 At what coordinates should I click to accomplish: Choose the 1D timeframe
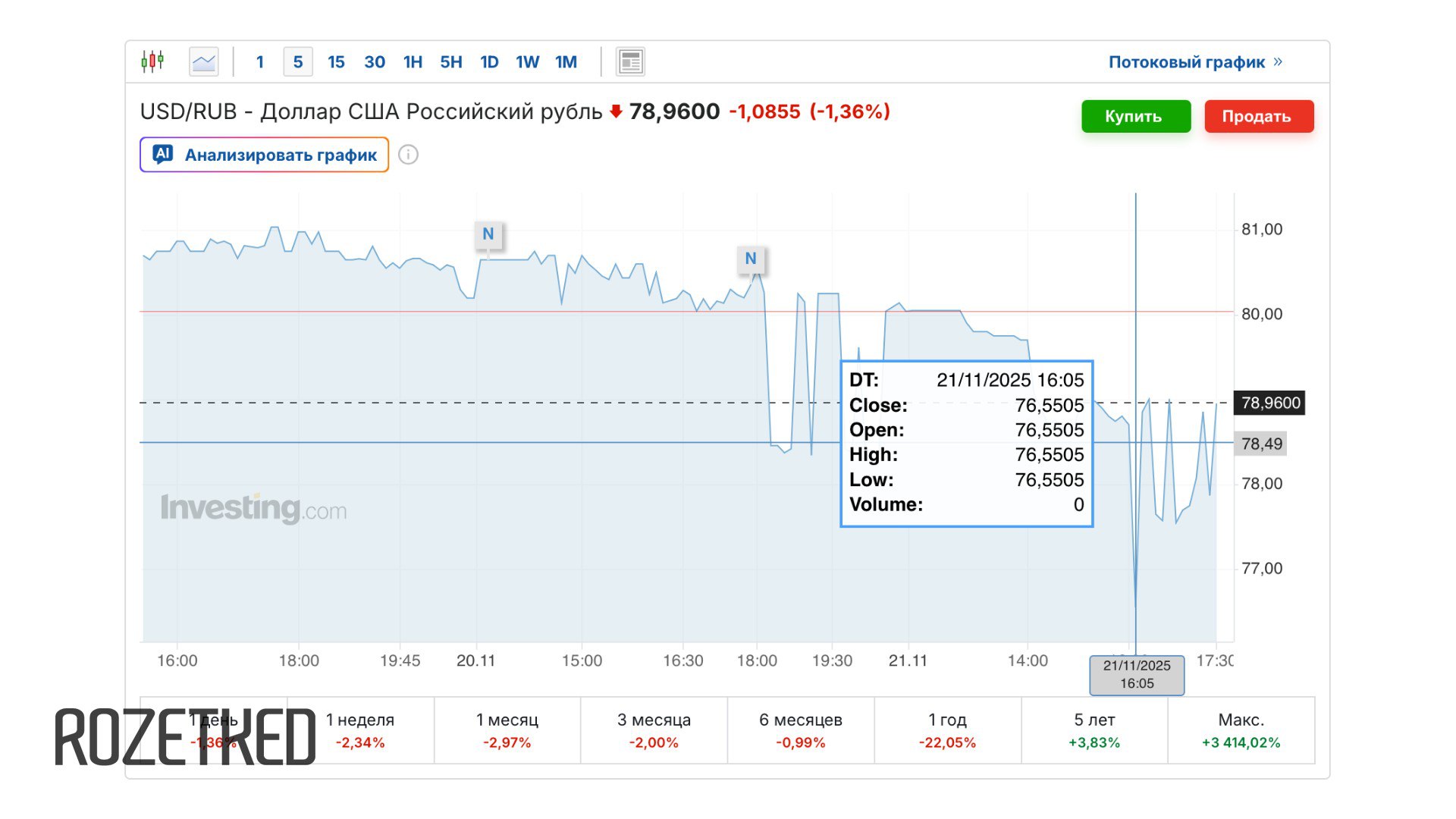click(489, 62)
